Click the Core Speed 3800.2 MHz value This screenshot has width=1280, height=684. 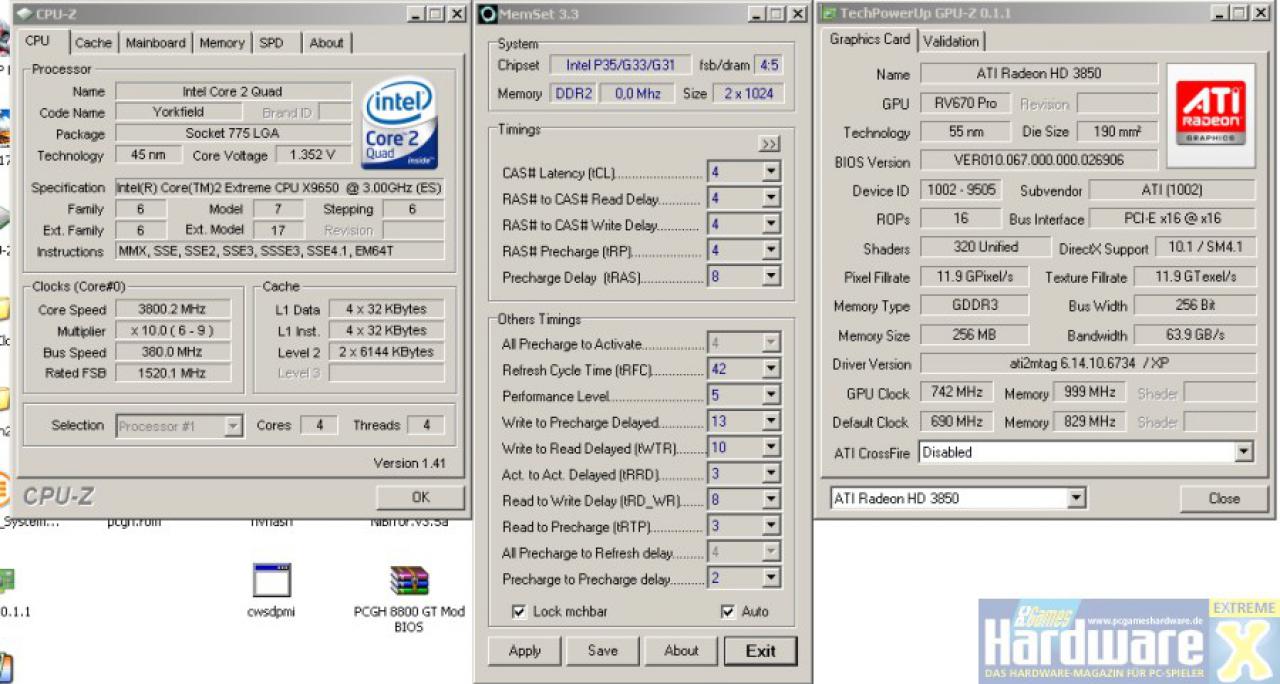173,310
